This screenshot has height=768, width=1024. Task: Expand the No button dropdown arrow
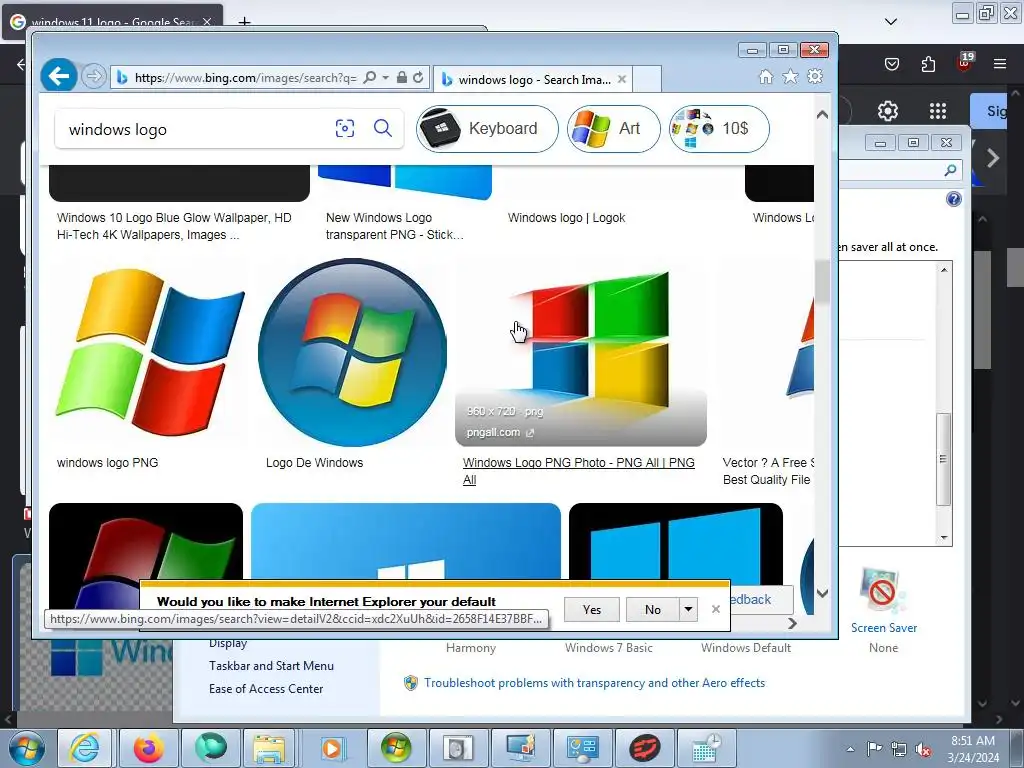[688, 609]
